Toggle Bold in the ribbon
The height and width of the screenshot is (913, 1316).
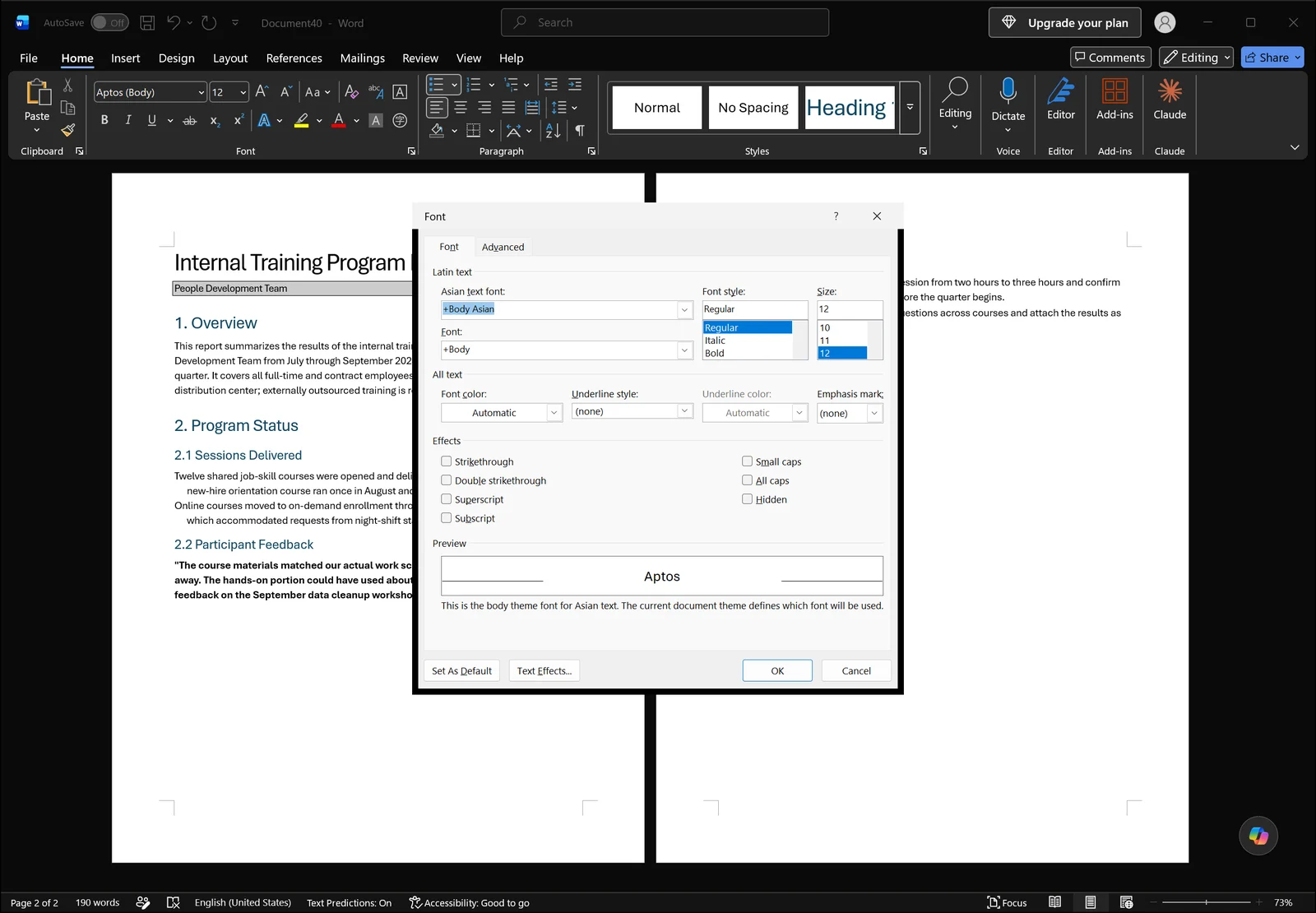click(x=104, y=120)
